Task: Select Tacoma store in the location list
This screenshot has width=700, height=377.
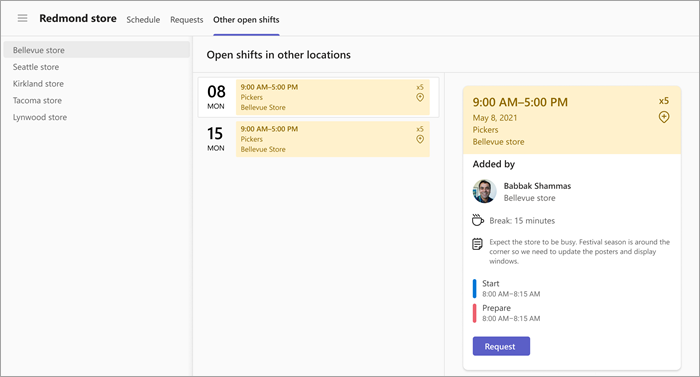Action: (x=96, y=101)
